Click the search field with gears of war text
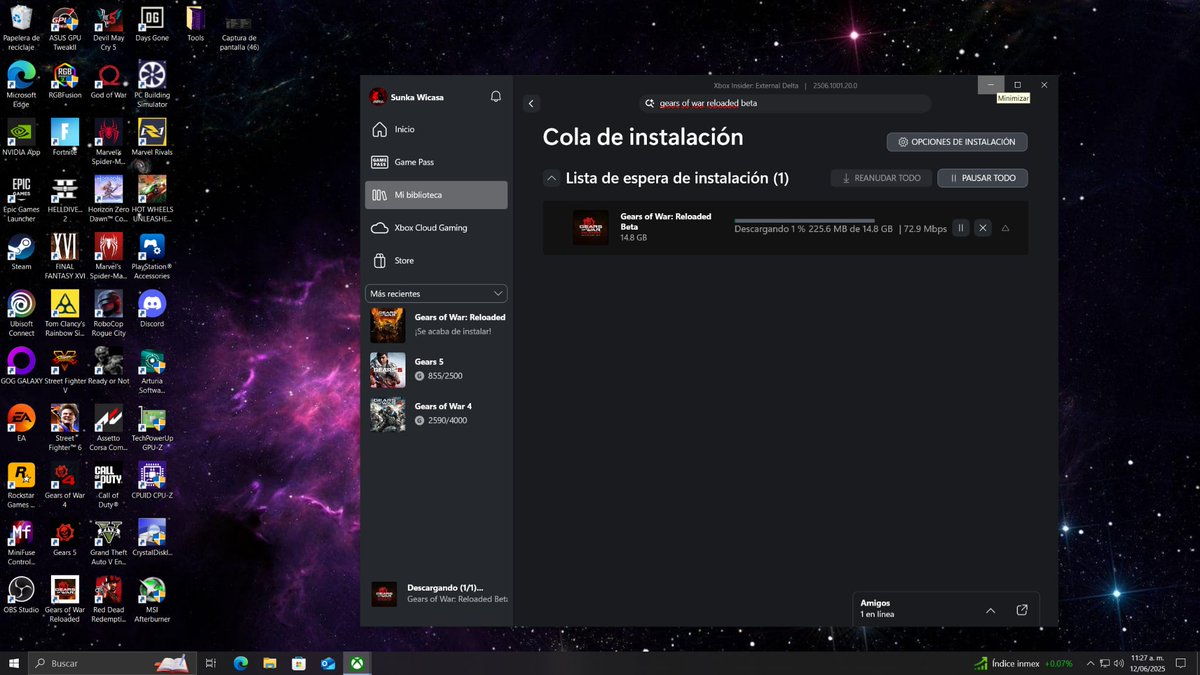 click(785, 103)
